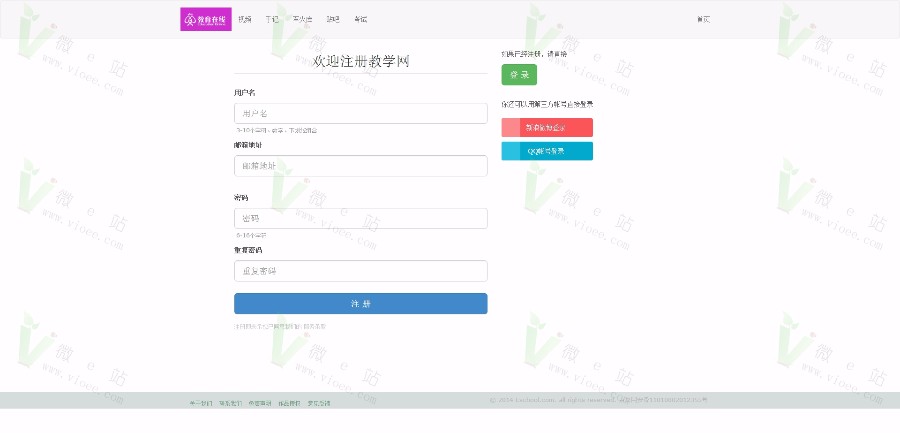Open the fourth footer link

click(x=289, y=403)
